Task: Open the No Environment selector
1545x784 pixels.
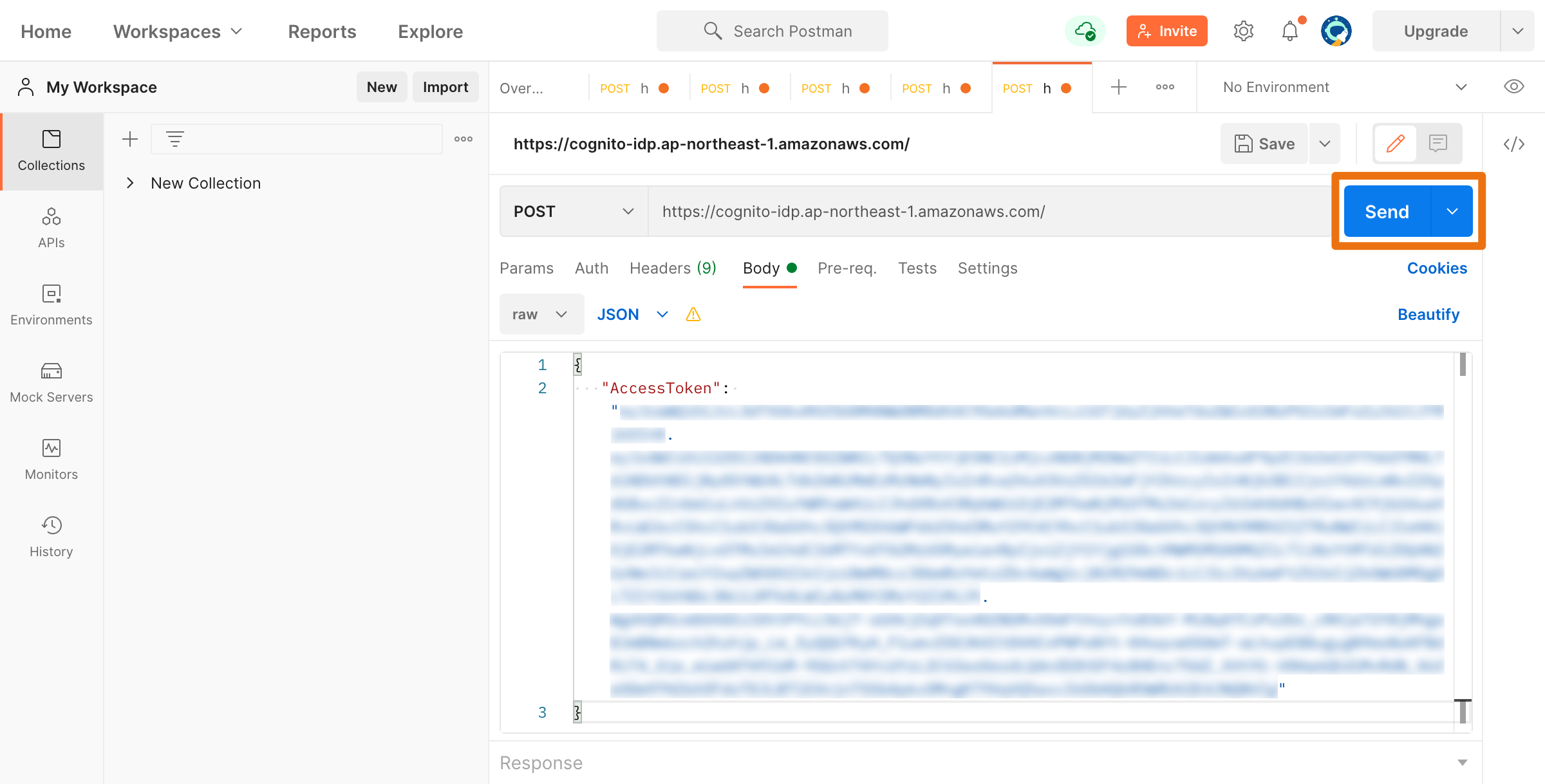Action: coord(1344,87)
